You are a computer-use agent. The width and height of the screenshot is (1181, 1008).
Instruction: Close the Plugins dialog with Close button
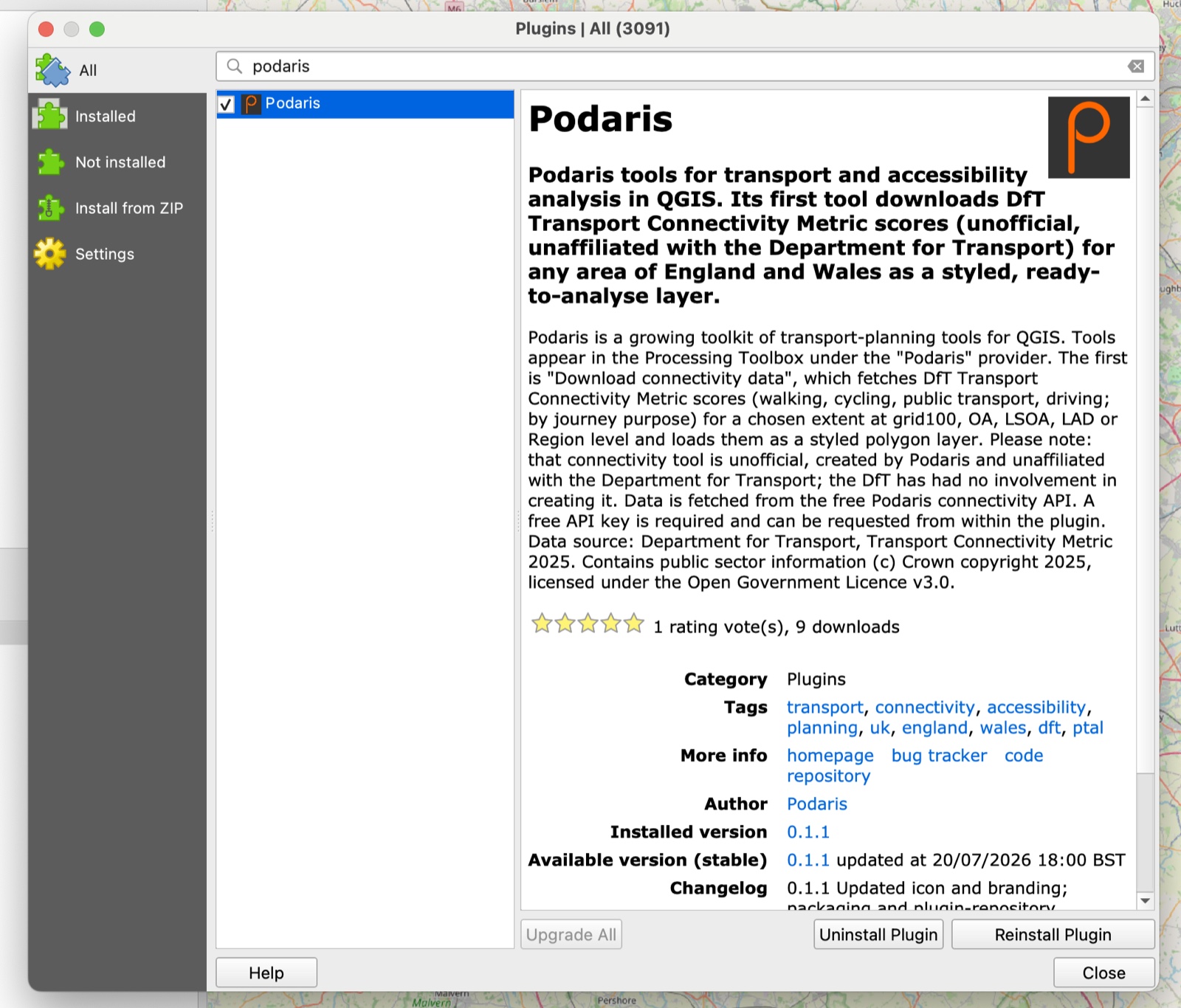pos(1103,973)
